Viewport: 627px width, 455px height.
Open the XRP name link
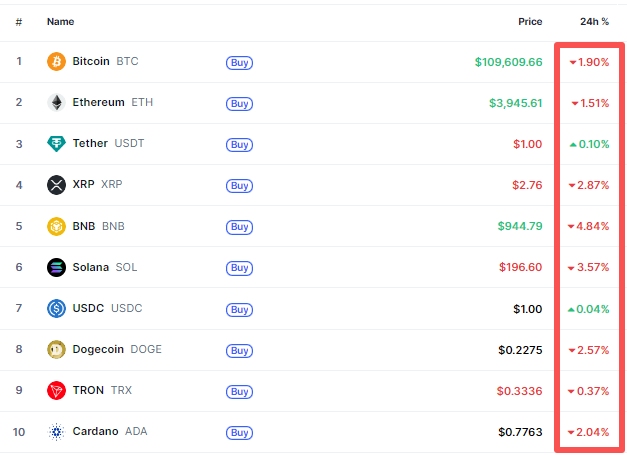[96, 185]
